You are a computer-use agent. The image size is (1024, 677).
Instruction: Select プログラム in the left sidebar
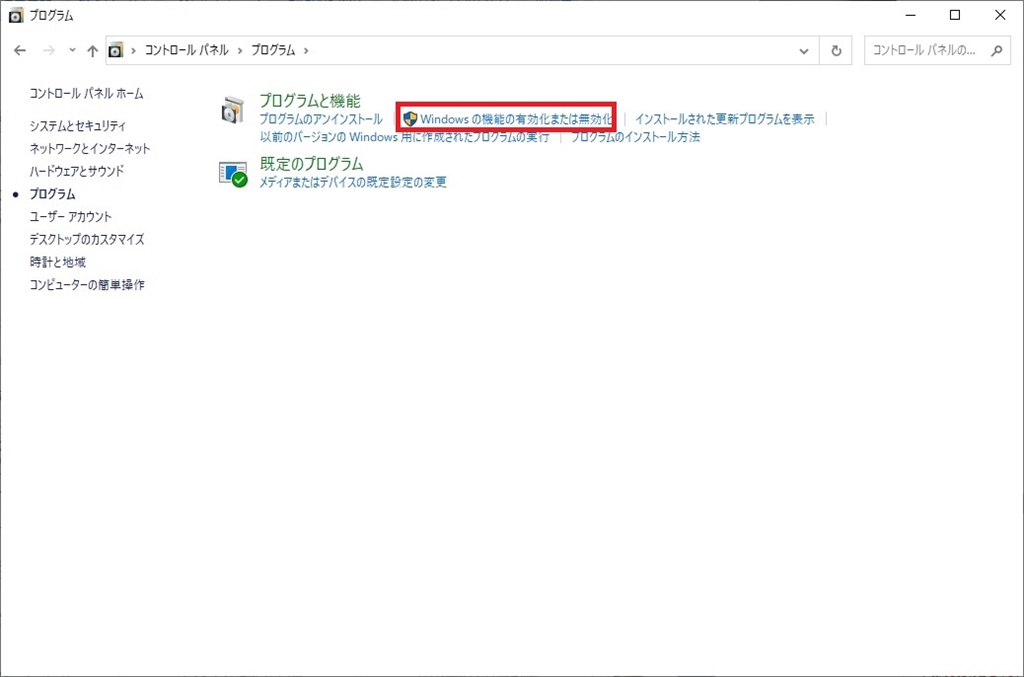pyautogui.click(x=52, y=194)
